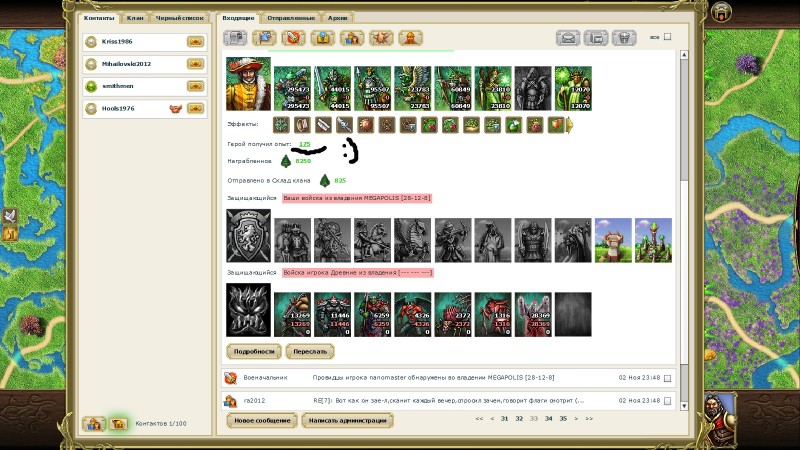
Task: Click the lion shield defender emblem
Action: pos(248,236)
